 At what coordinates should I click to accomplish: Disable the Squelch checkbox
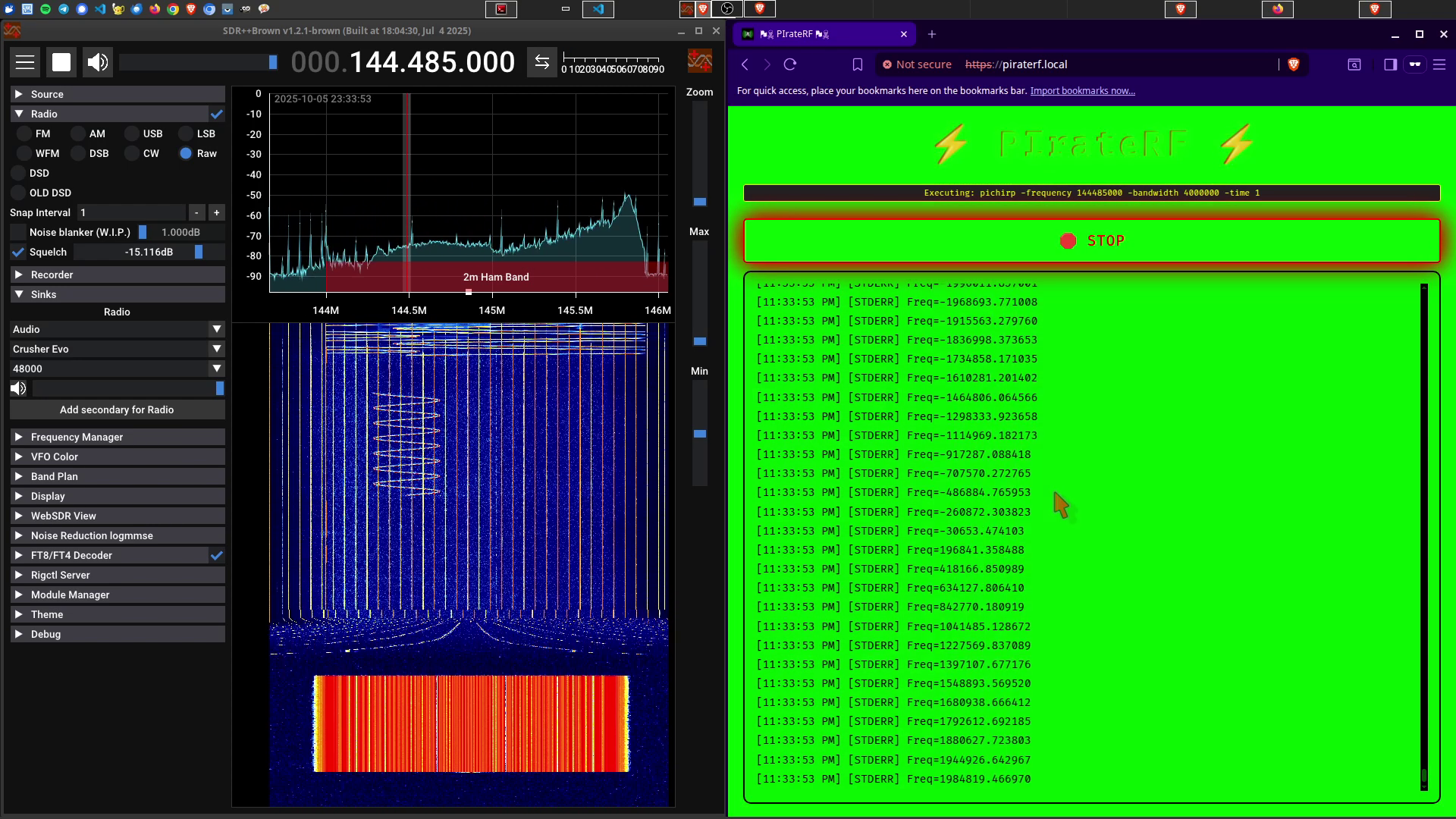(x=18, y=252)
